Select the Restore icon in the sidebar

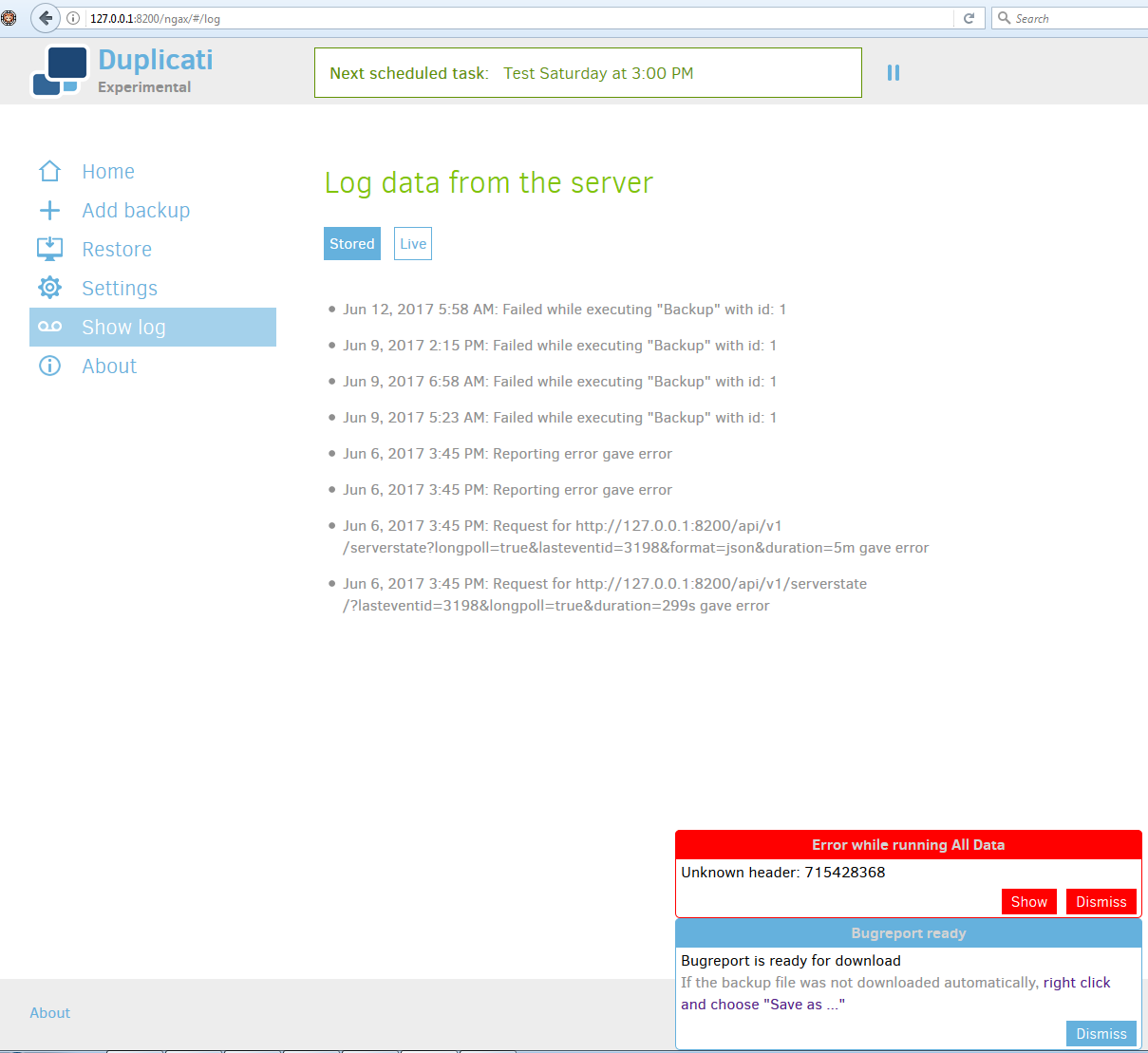(x=49, y=248)
